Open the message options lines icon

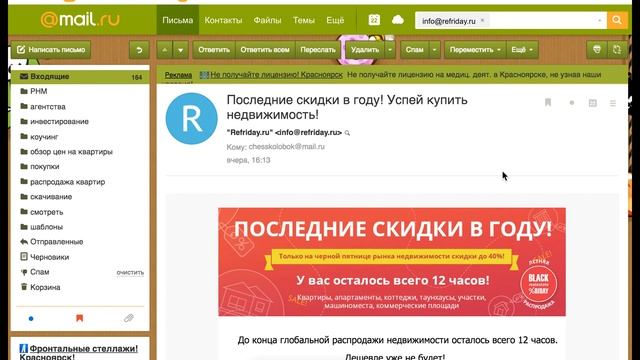coord(613,103)
